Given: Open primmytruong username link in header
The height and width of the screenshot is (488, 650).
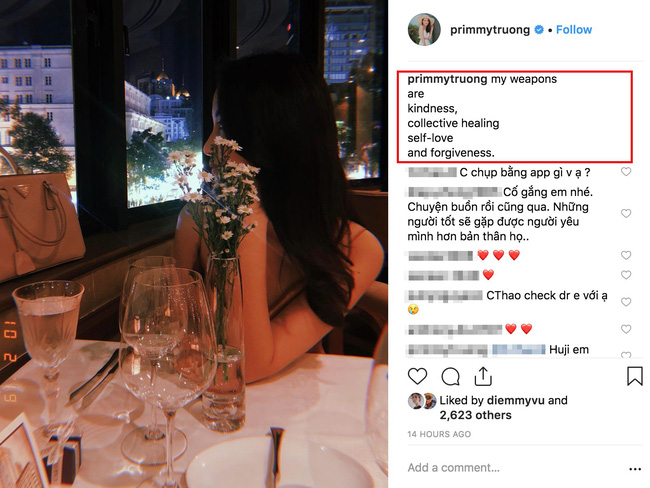Looking at the screenshot, I should 490,30.
